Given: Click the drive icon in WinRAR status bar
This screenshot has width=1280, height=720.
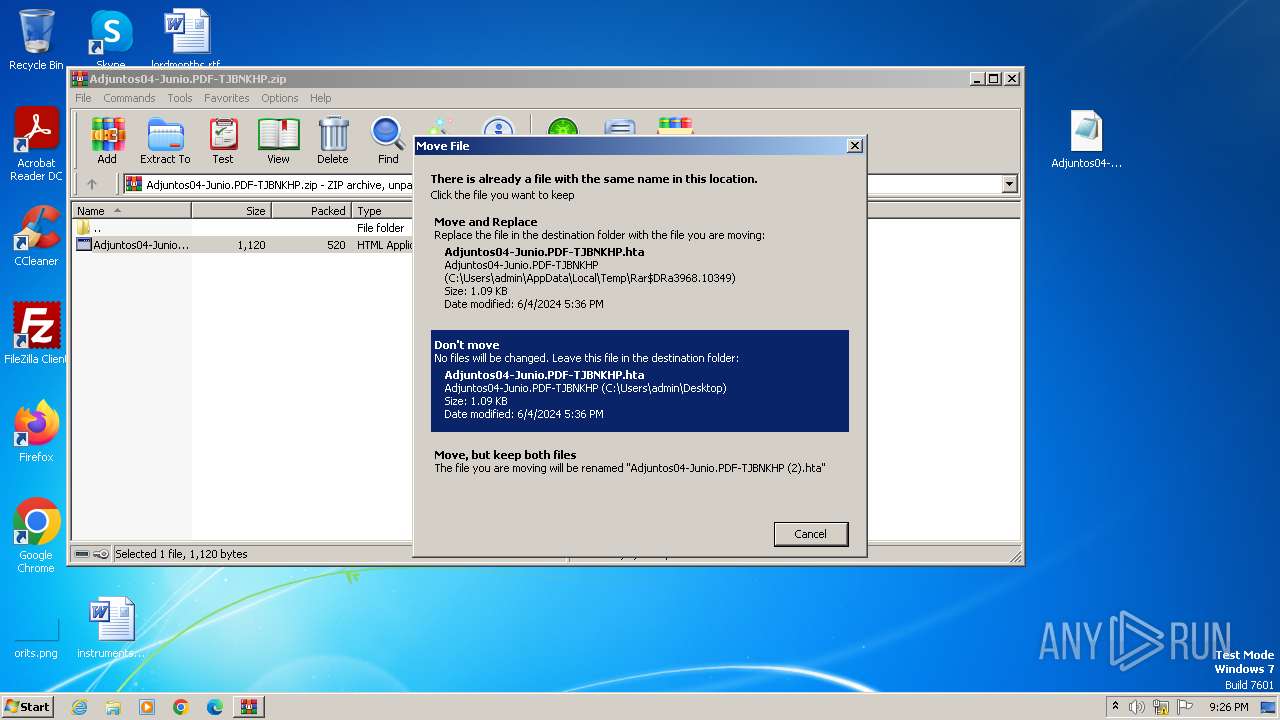Looking at the screenshot, I should point(83,554).
